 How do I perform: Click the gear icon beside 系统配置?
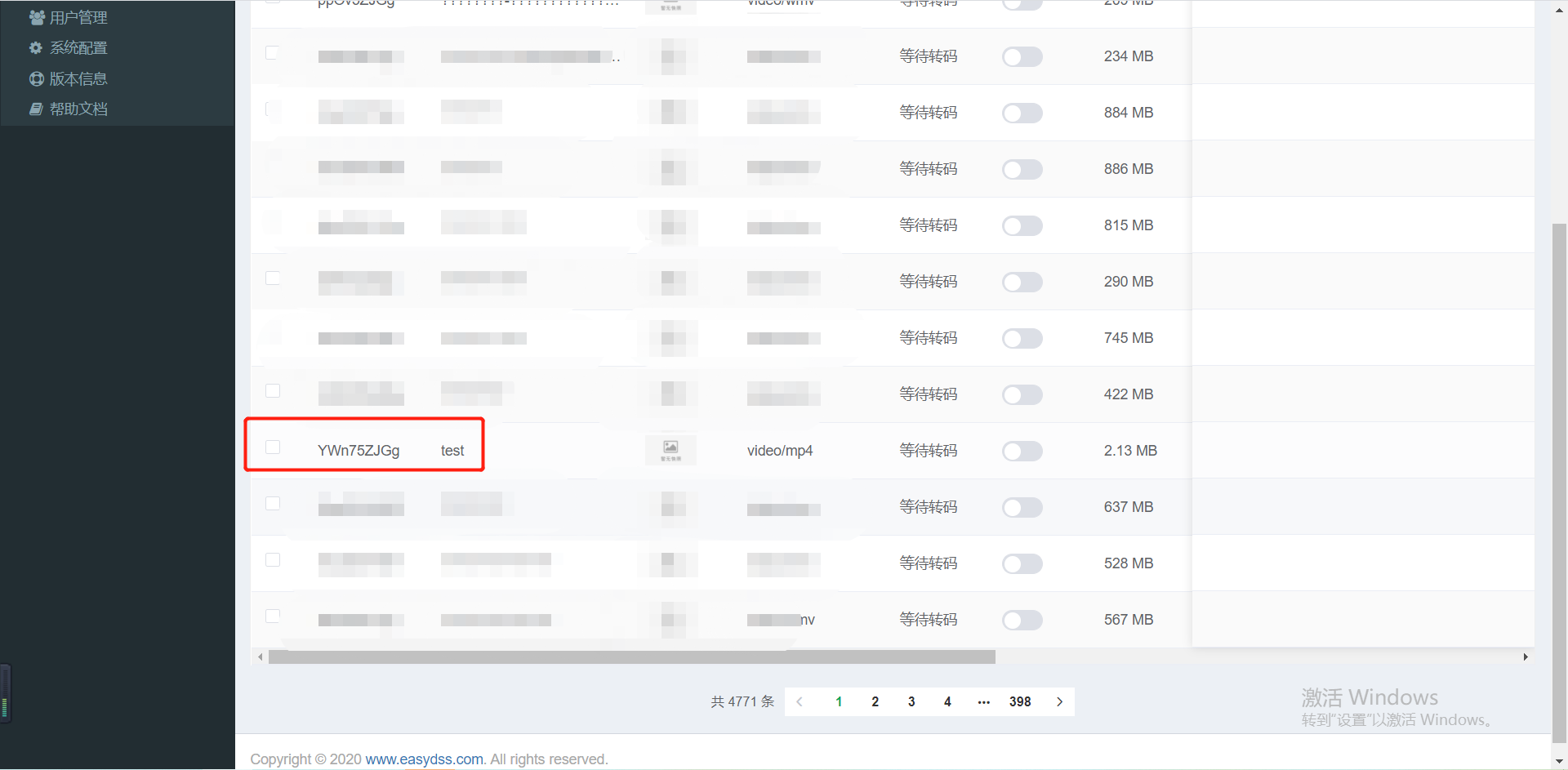pos(36,48)
